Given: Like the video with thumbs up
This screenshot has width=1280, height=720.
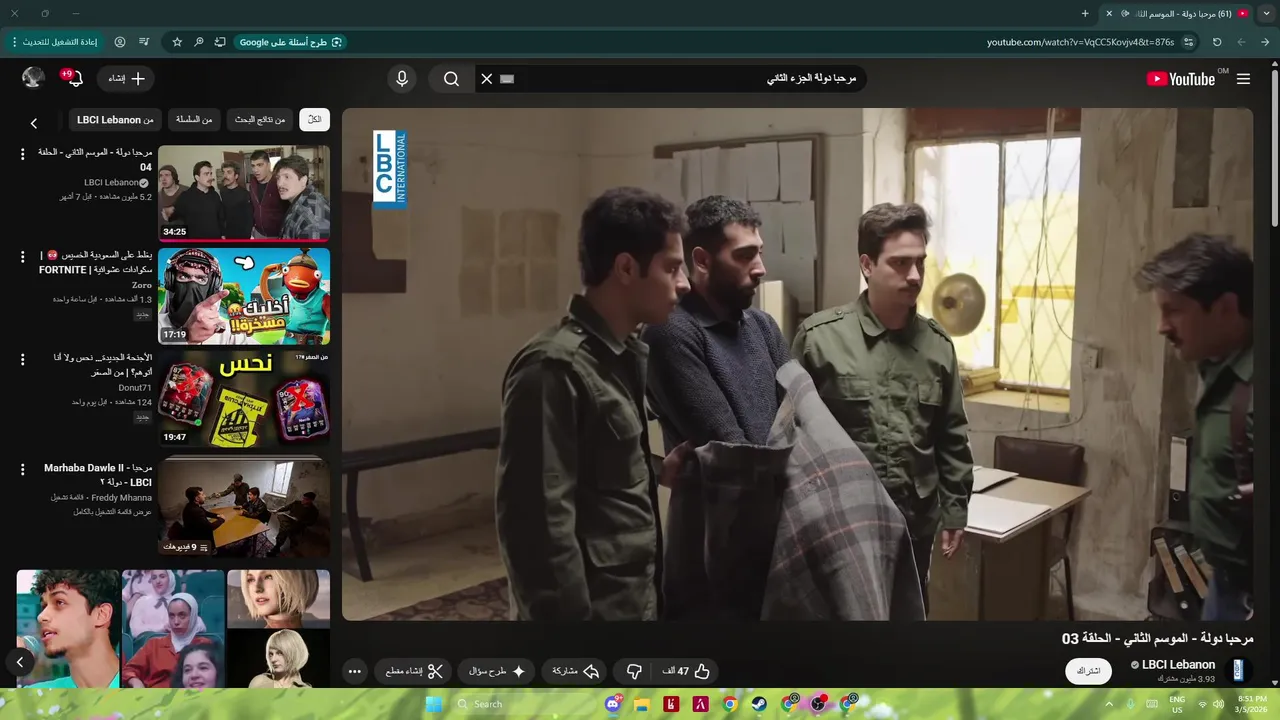Looking at the screenshot, I should tap(686, 671).
